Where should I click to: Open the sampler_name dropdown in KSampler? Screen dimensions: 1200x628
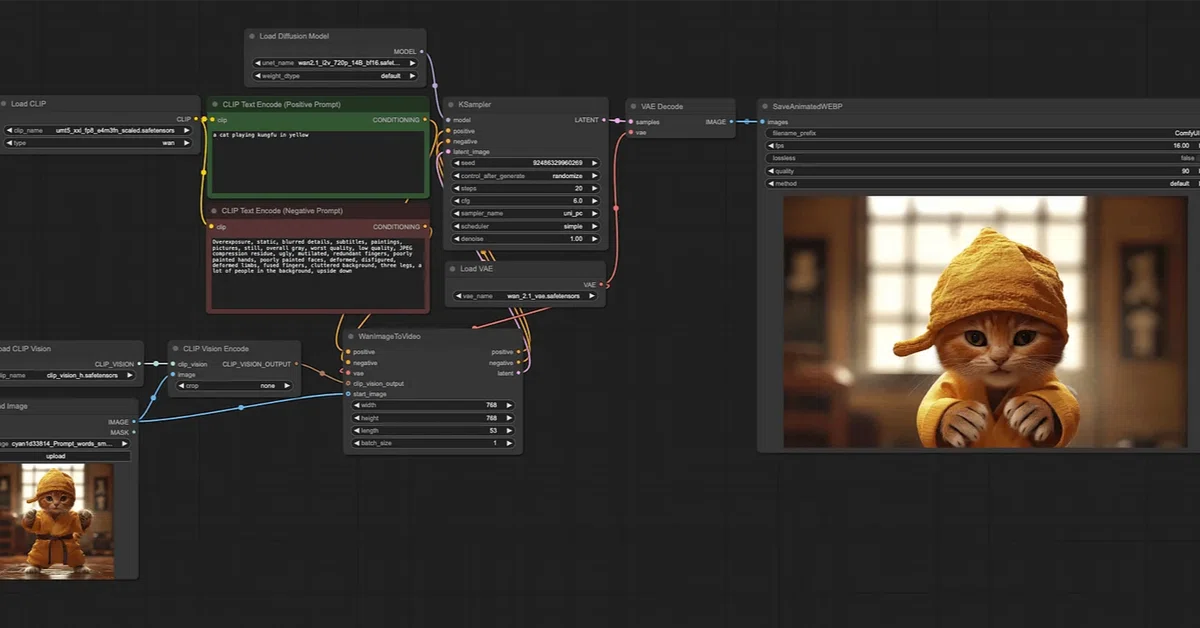pyautogui.click(x=525, y=213)
